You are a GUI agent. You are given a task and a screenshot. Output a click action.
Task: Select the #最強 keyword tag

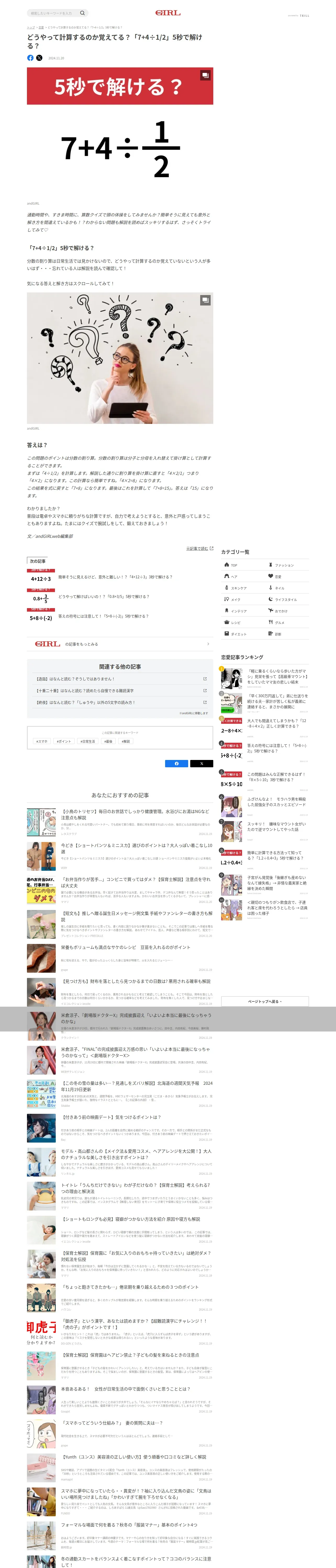pos(109,741)
